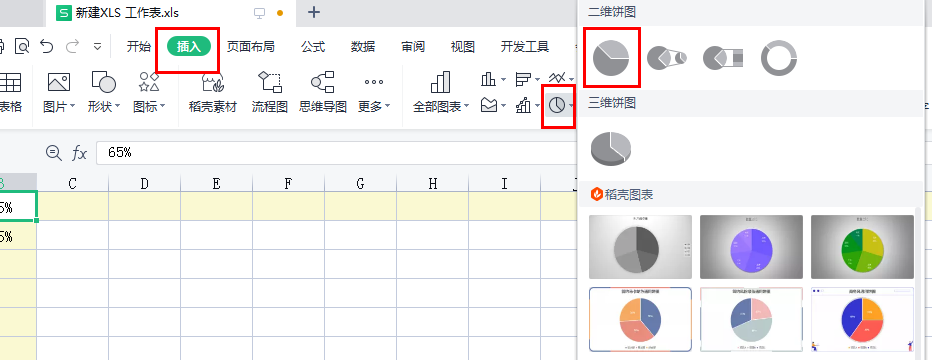
Task: Click the zoom magnifier near formula bar
Action: coord(53,153)
